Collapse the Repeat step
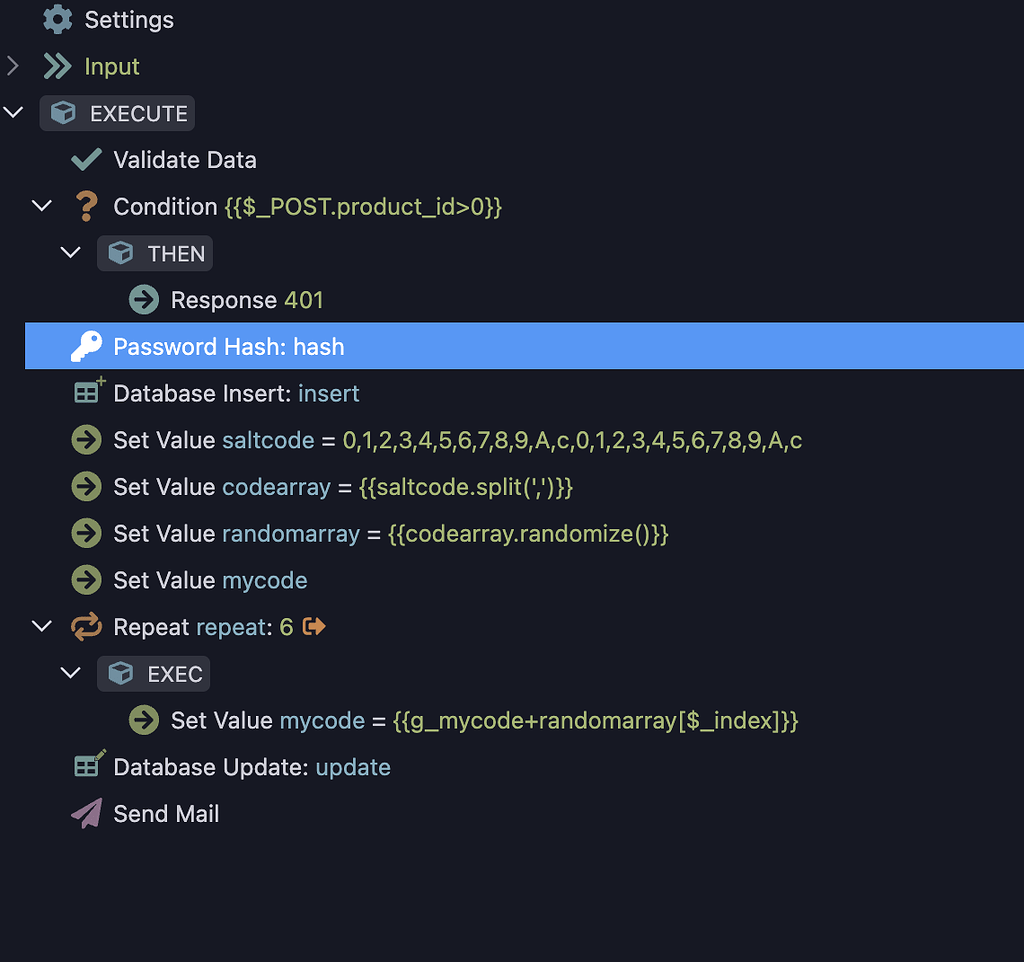1024x962 pixels. (x=41, y=625)
